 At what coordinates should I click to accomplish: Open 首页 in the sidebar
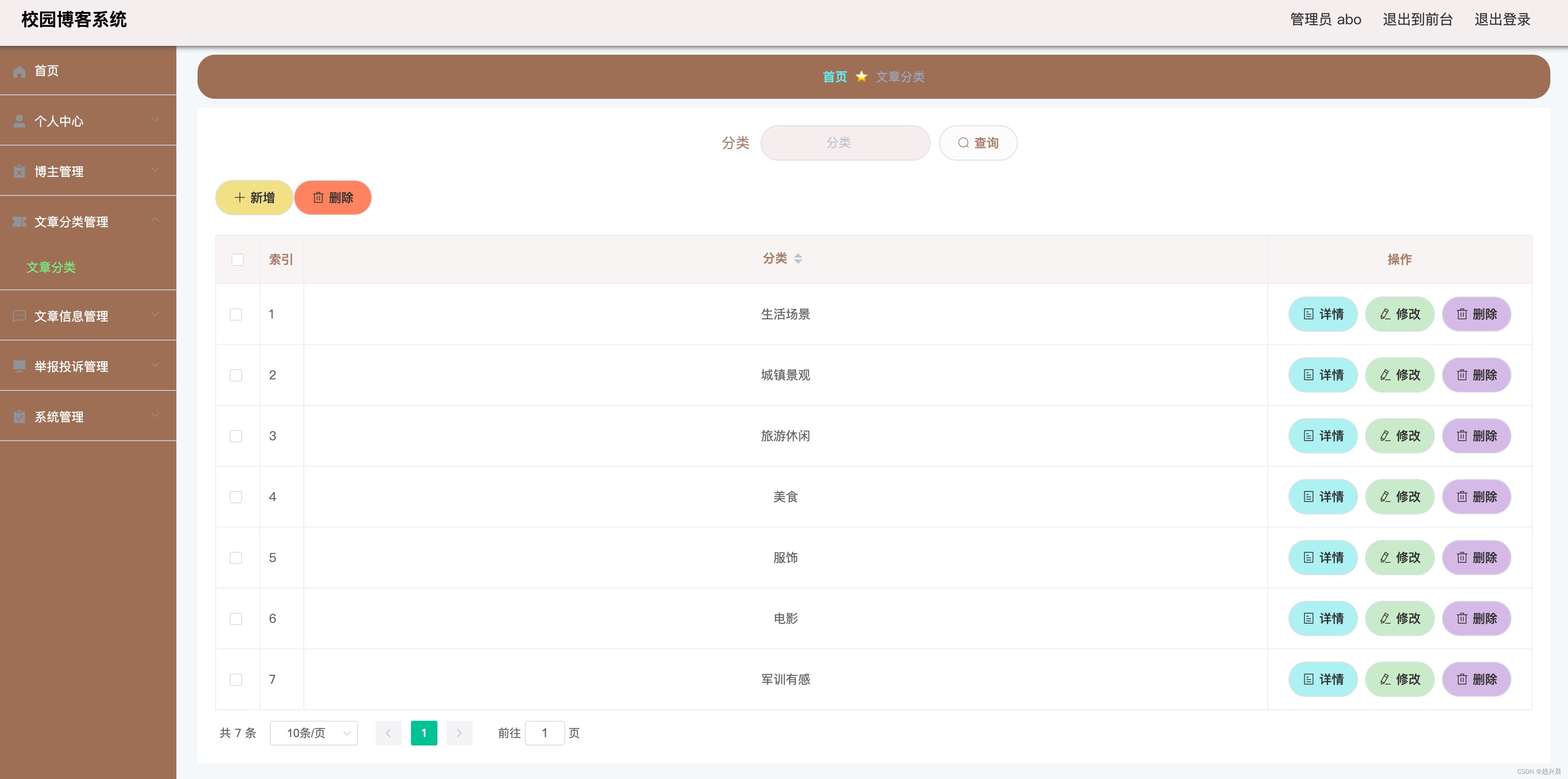pos(88,71)
